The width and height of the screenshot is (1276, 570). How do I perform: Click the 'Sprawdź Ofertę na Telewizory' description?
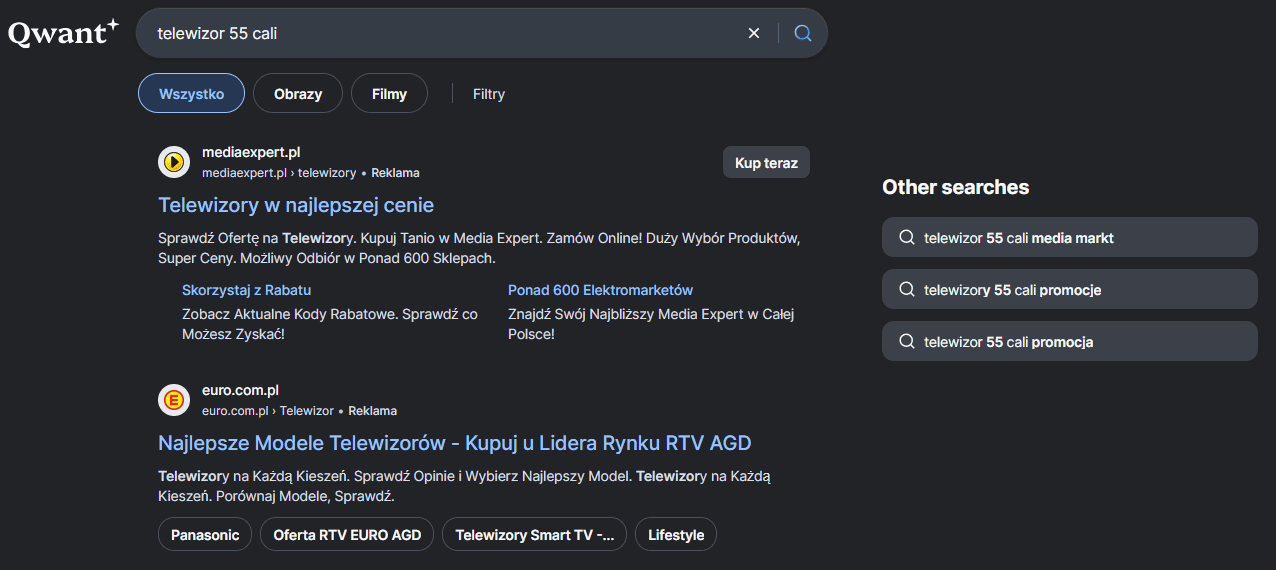480,249
